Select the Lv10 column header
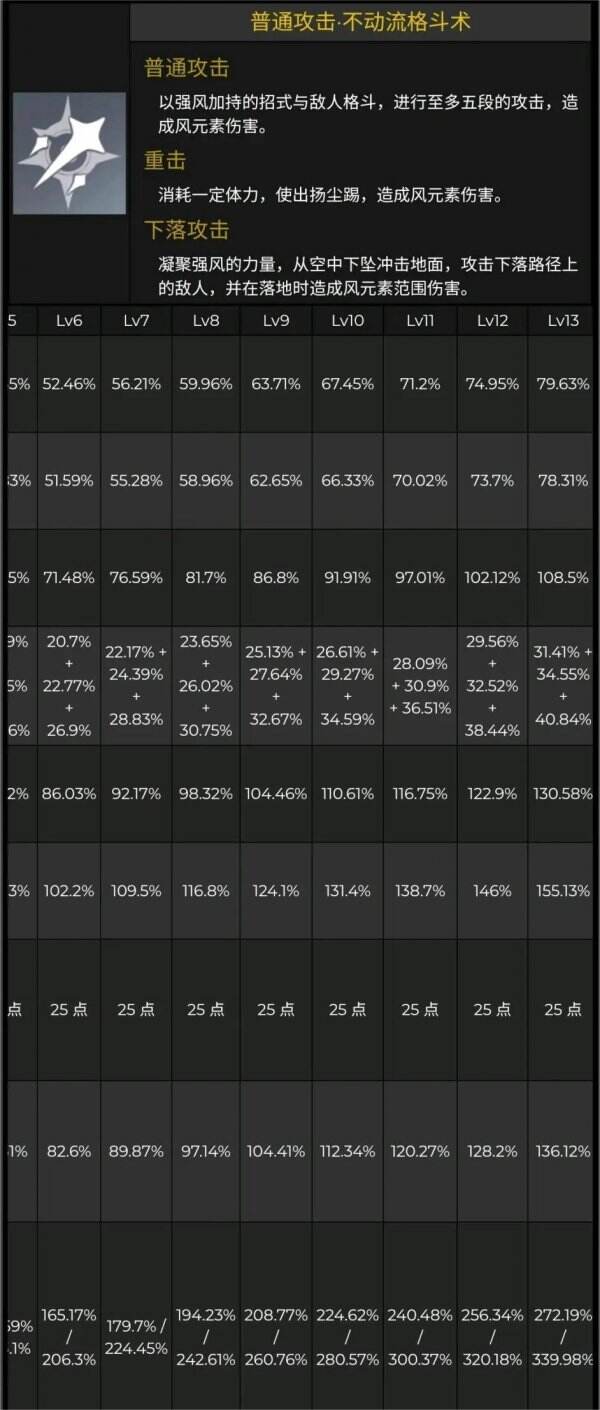 coord(348,320)
